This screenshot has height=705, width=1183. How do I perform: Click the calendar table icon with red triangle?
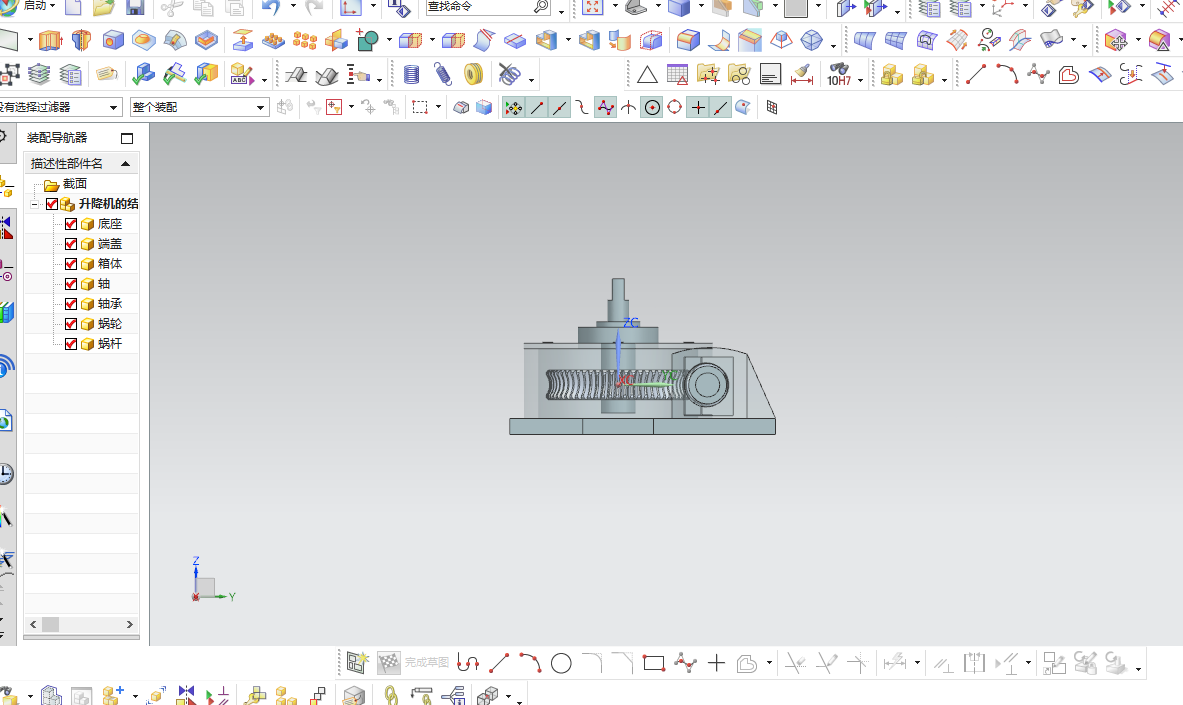pos(677,75)
